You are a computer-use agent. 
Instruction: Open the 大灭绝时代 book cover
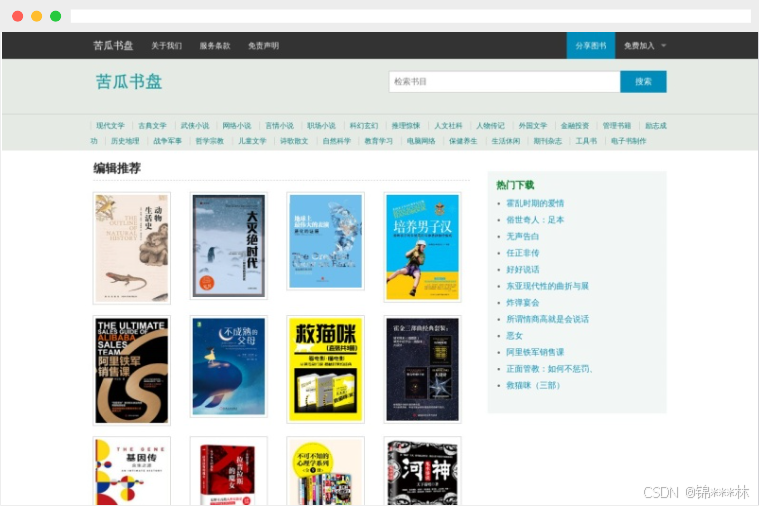[228, 245]
